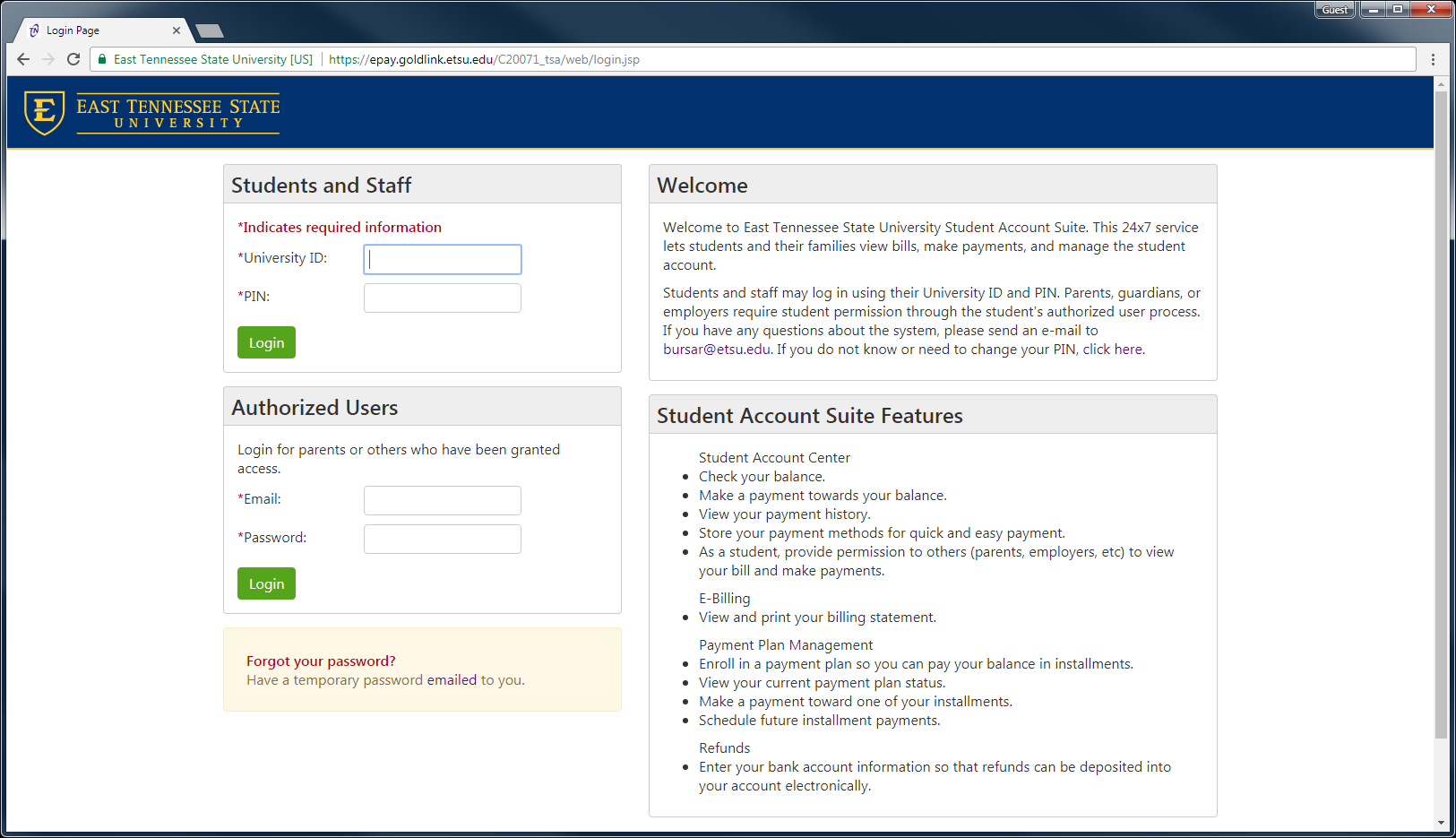Open the Chrome three-dot menu
The height and width of the screenshot is (838, 1456).
[1433, 59]
